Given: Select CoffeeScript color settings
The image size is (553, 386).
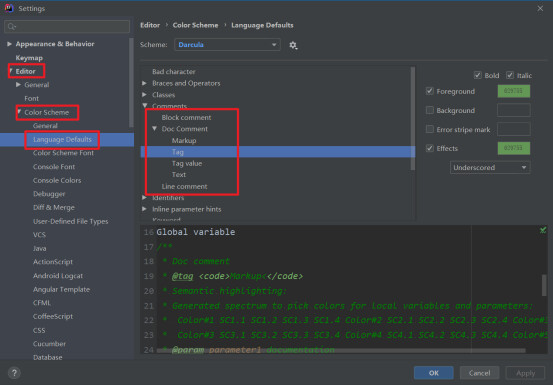Looking at the screenshot, I should [x=53, y=316].
